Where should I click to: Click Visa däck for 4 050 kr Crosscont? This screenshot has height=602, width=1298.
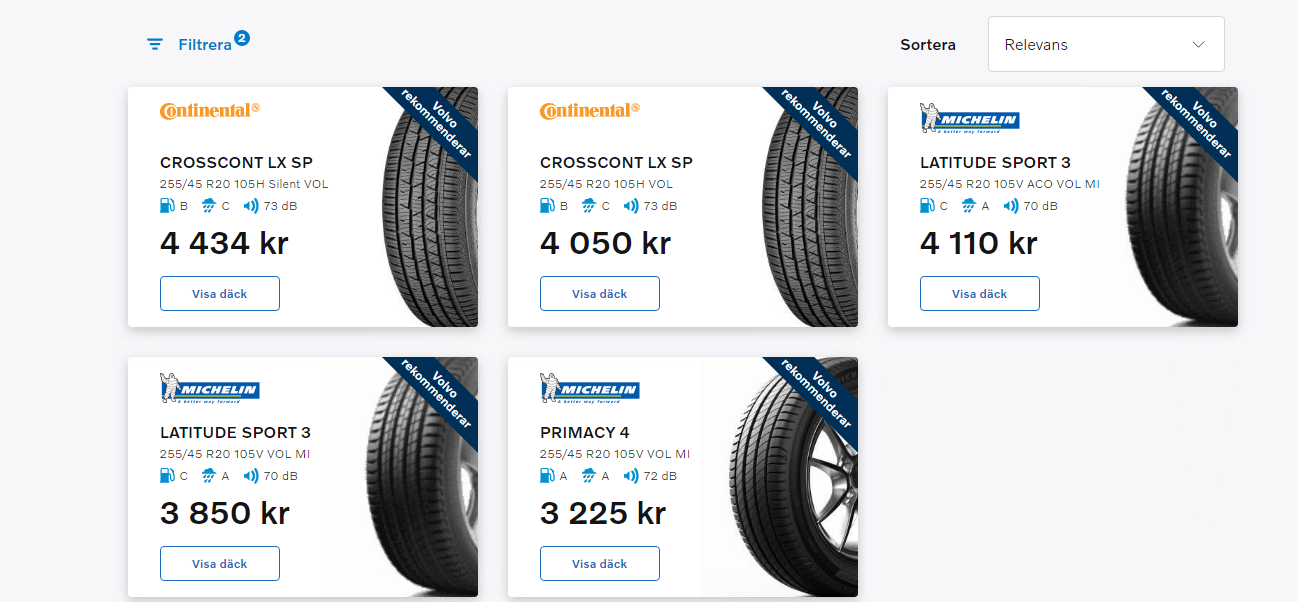tap(600, 294)
